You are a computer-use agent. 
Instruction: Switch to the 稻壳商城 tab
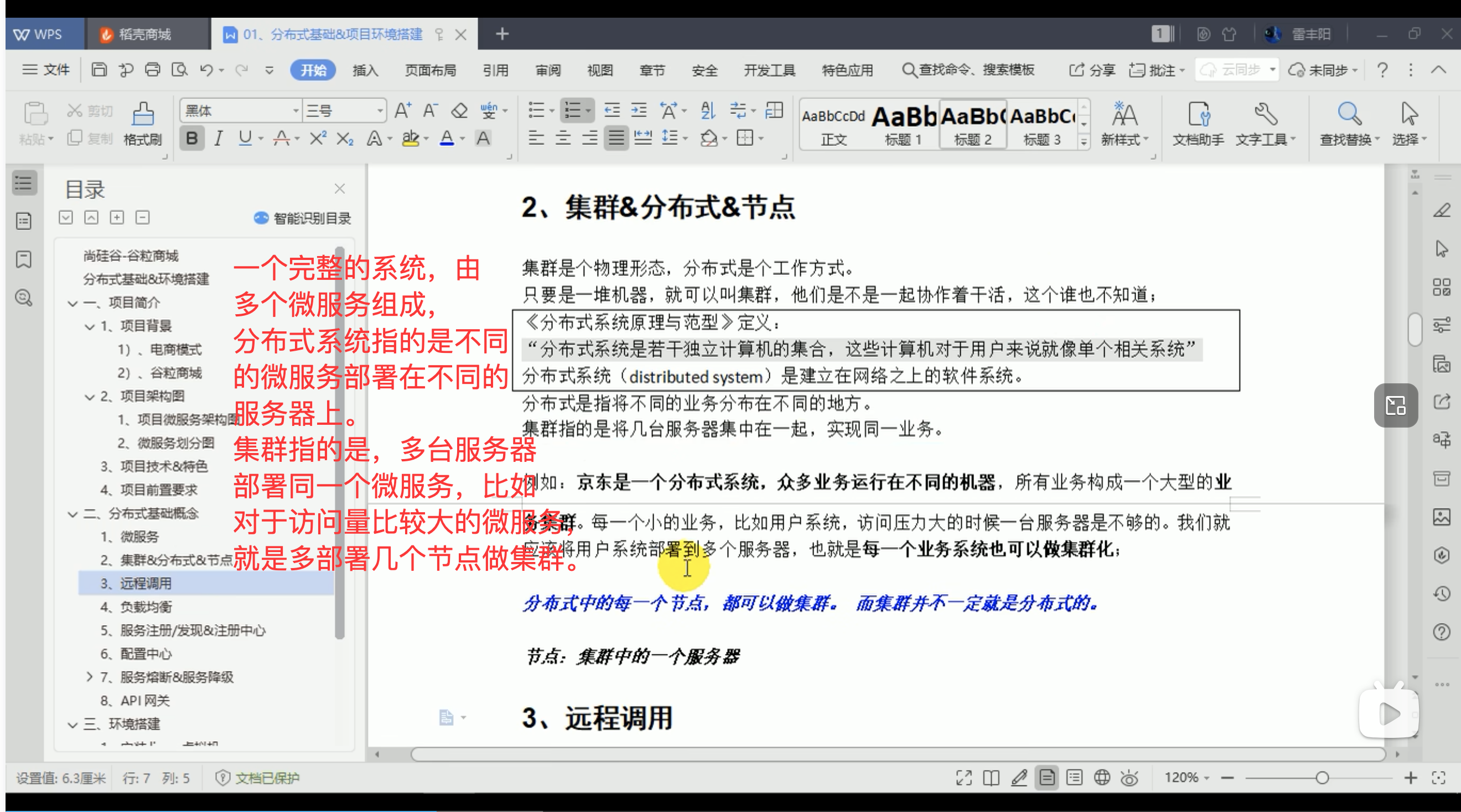click(x=144, y=35)
